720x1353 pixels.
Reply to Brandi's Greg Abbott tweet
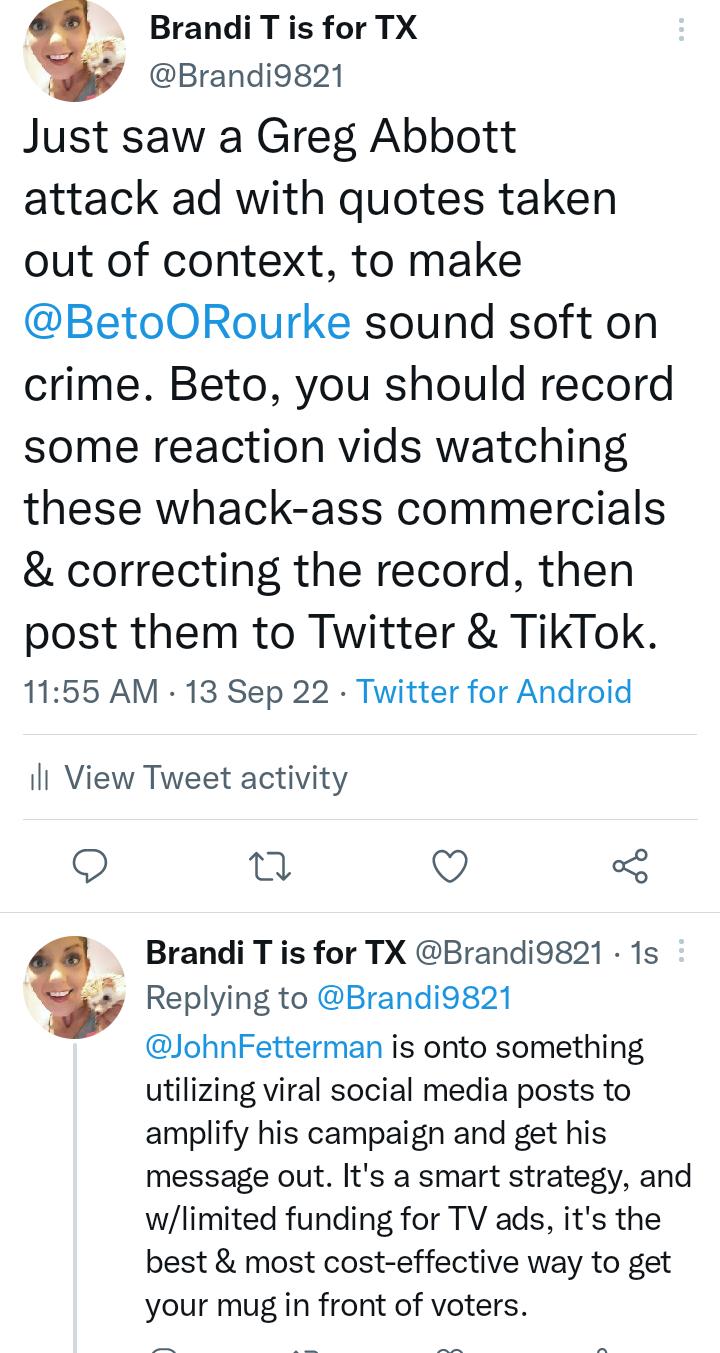(x=91, y=866)
